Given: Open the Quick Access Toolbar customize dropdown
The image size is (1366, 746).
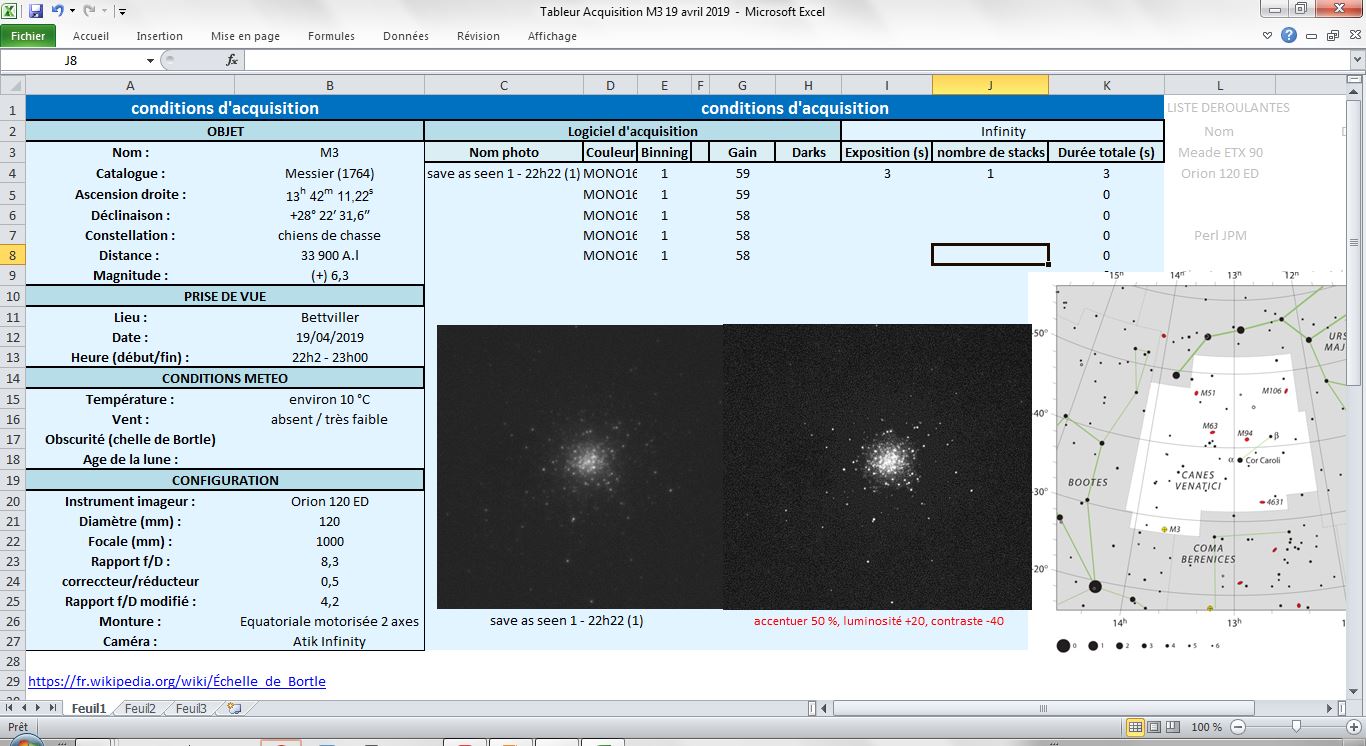Looking at the screenshot, I should (122, 11).
